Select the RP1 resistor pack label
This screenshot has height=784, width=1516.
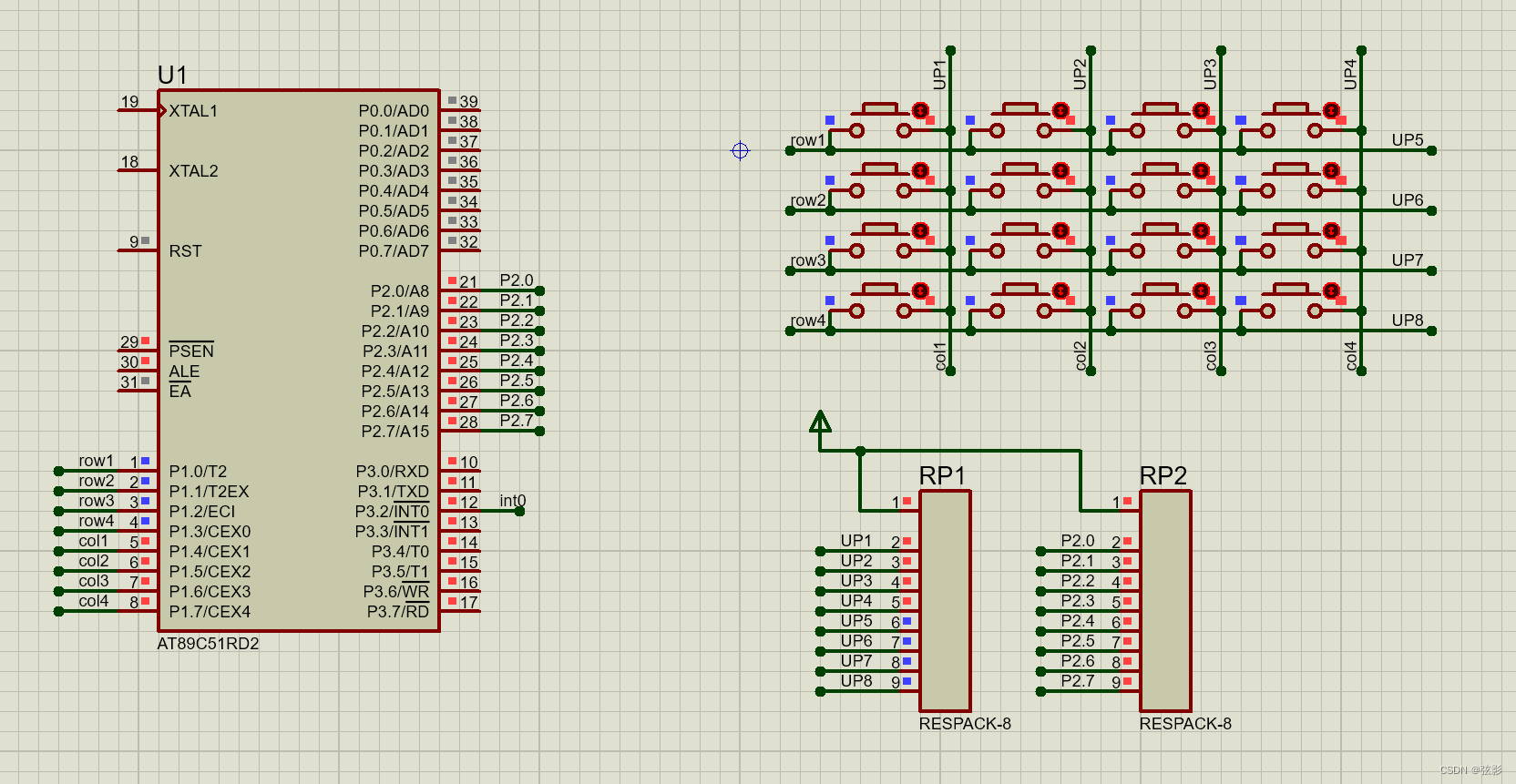[x=942, y=475]
